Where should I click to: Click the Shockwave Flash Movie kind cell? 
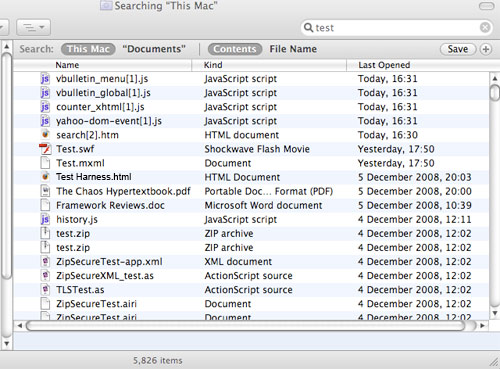[257, 149]
